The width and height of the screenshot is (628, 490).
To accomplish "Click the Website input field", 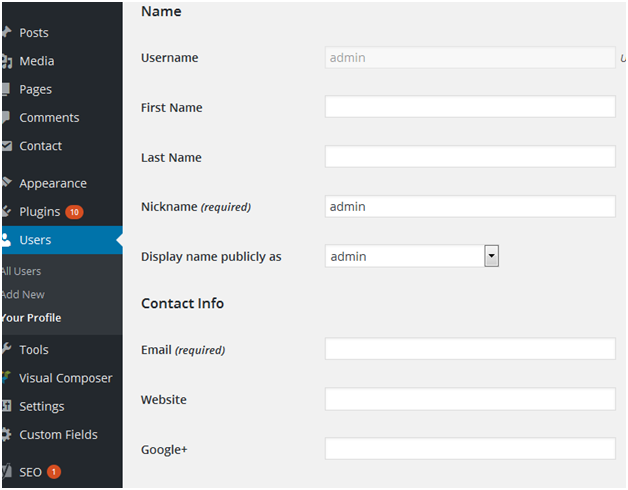I will (x=470, y=399).
